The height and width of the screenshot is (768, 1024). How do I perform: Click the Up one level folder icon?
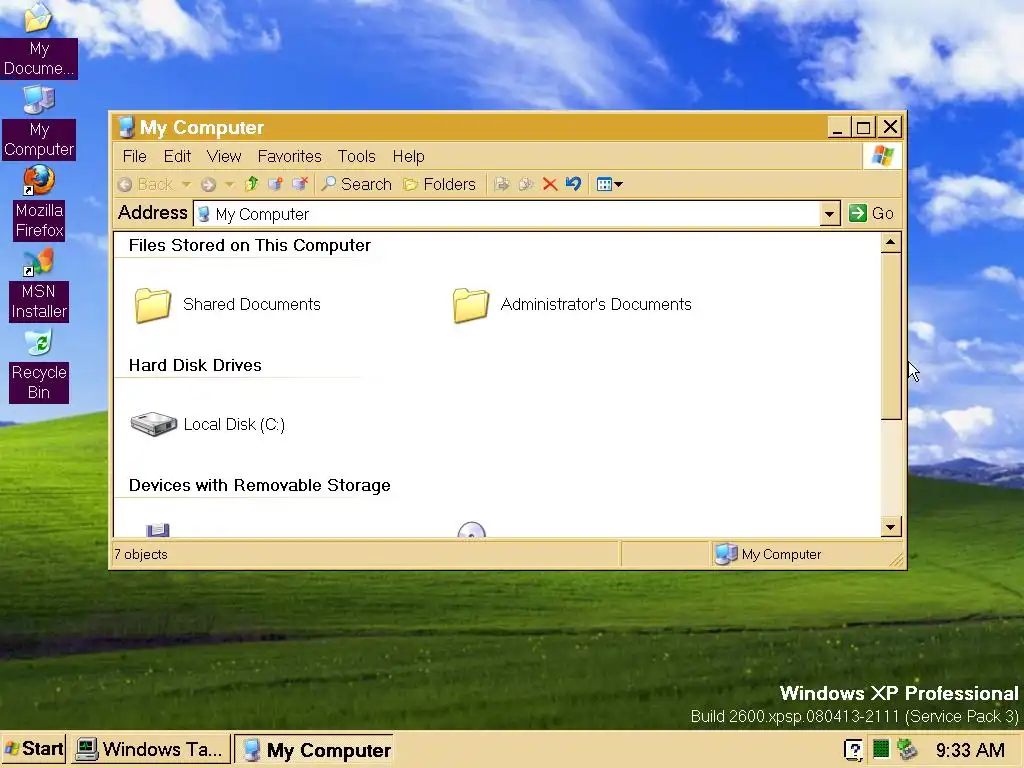pyautogui.click(x=251, y=184)
